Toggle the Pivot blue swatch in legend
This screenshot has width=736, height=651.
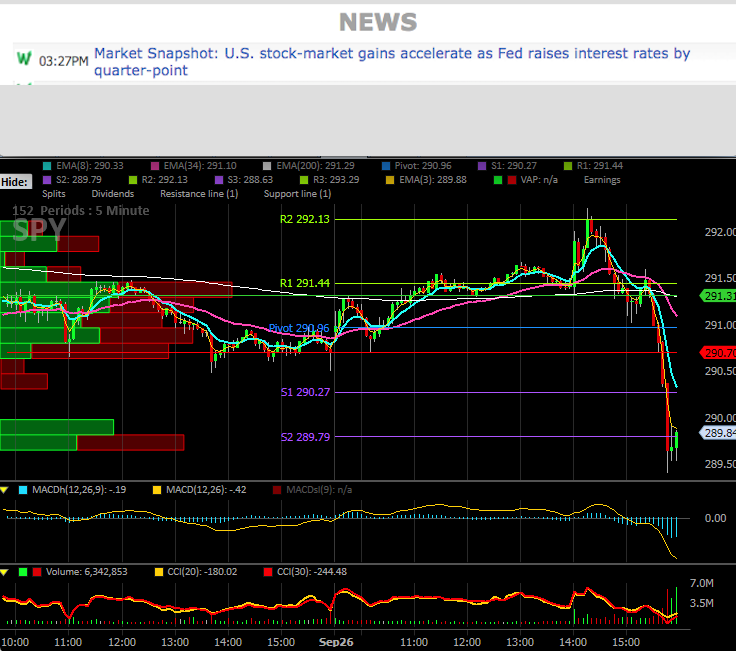pos(386,166)
